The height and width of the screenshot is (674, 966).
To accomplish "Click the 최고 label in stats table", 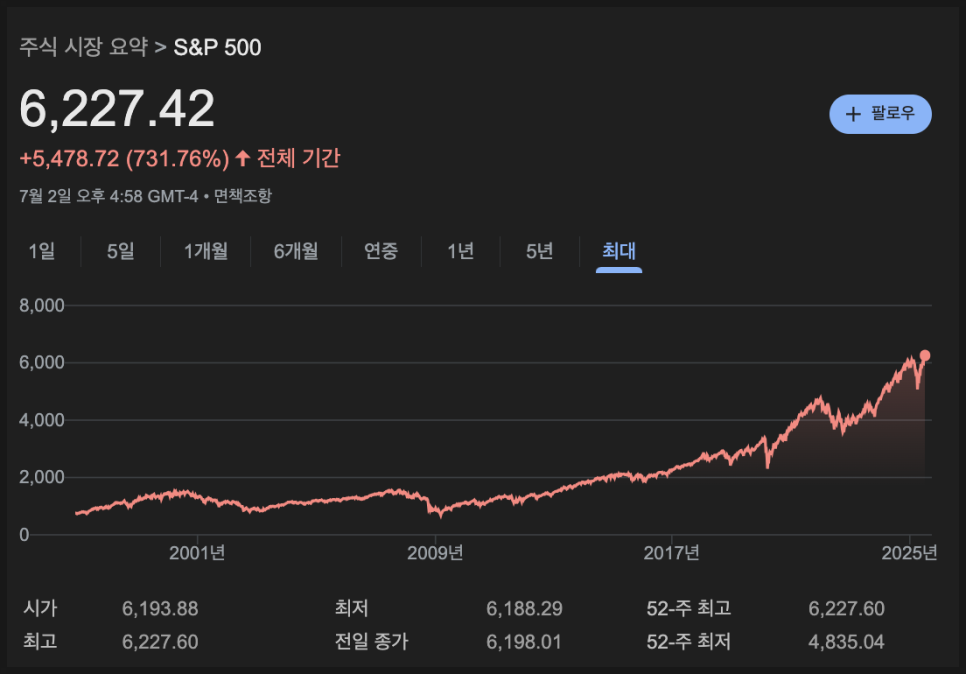I will 40,641.
